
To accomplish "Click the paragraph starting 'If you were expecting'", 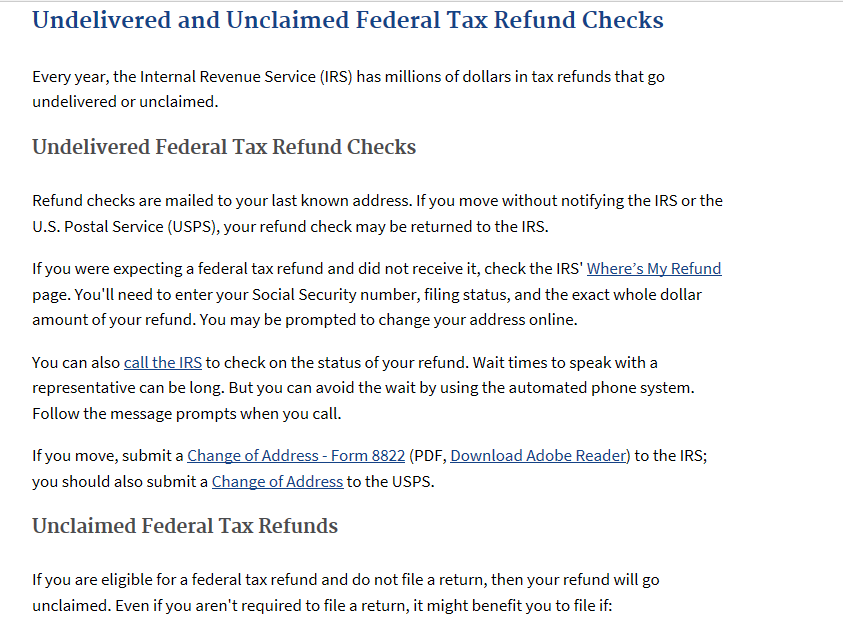I will click(300, 295).
